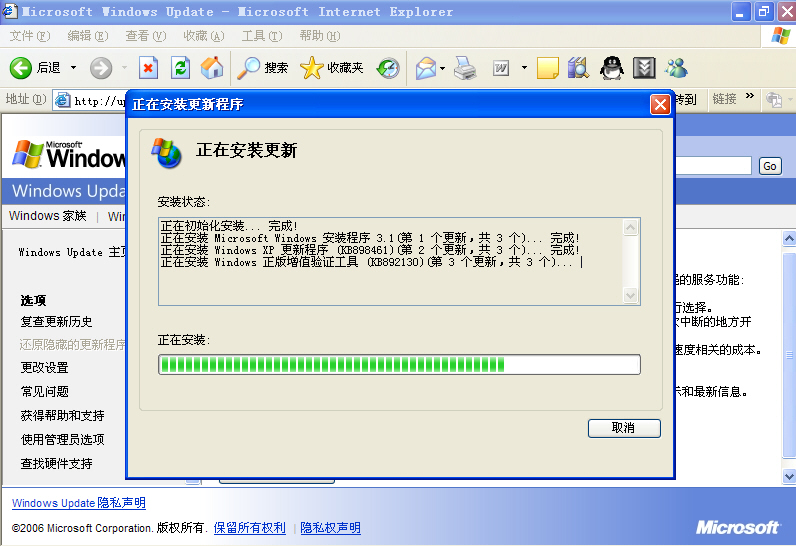Open Search pane with magnifier icon
This screenshot has width=796, height=546.
coord(249,67)
